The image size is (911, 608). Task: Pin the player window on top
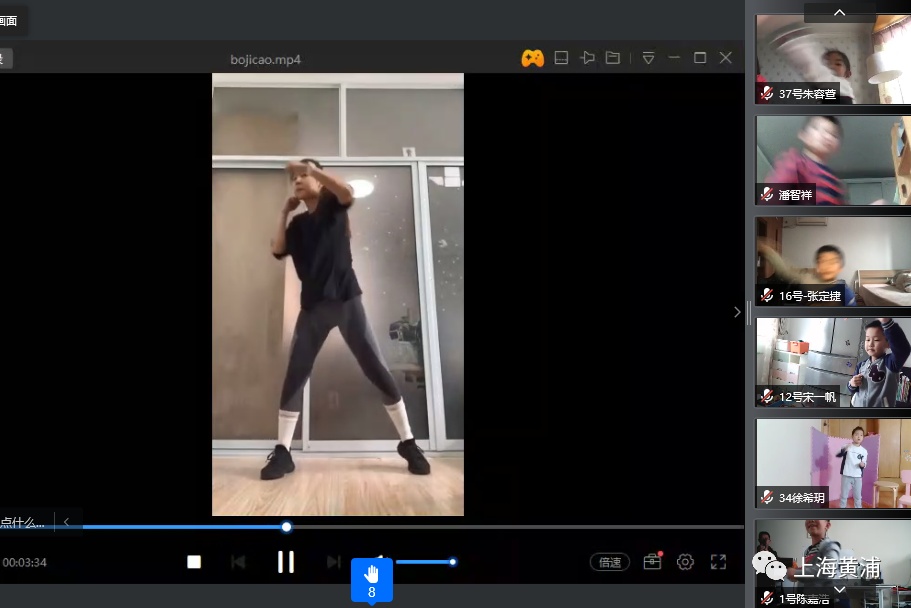[588, 58]
